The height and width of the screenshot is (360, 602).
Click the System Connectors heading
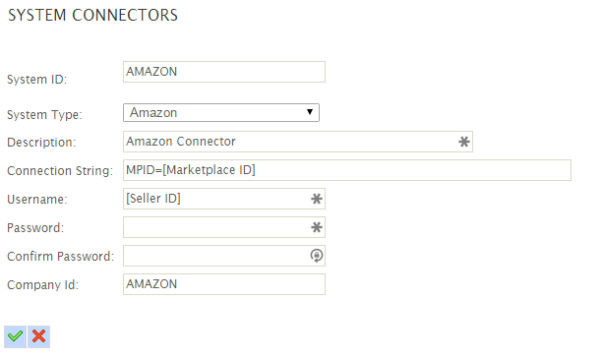click(93, 15)
